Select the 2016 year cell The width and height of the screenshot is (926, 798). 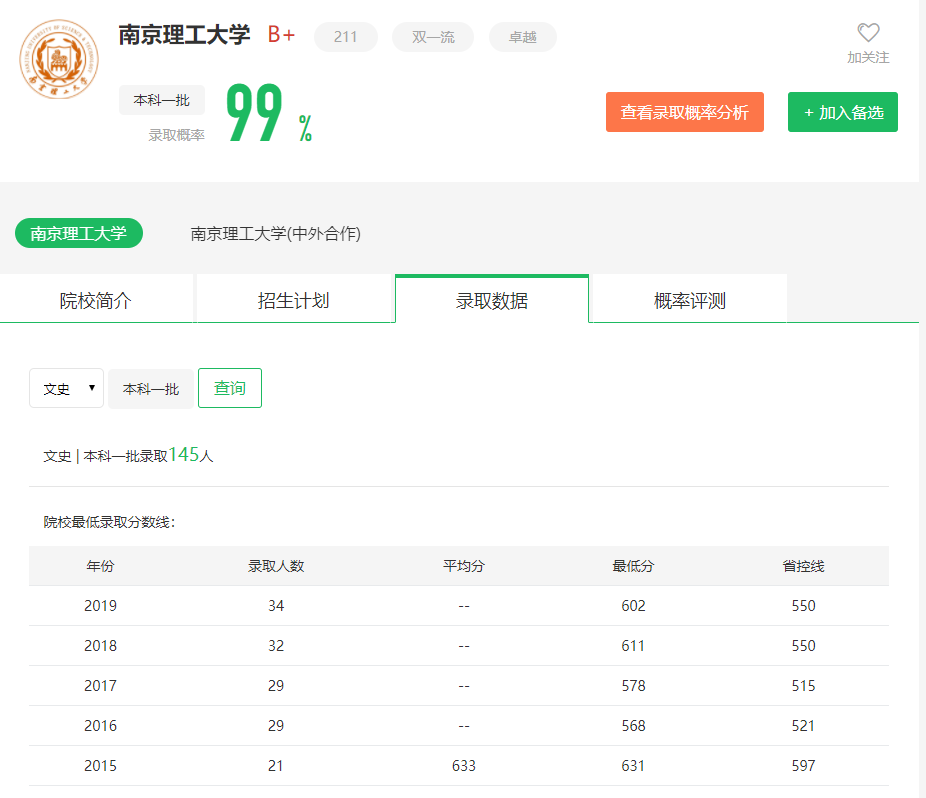pos(100,725)
